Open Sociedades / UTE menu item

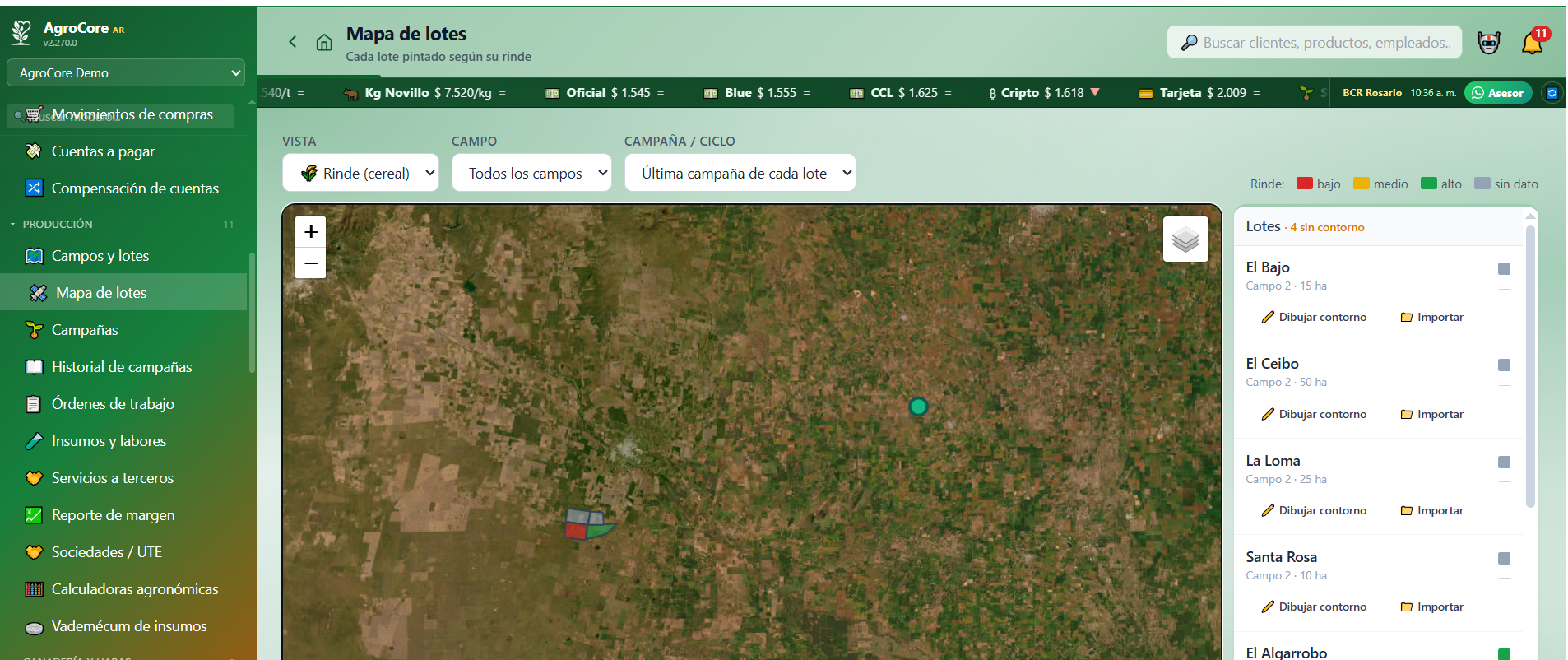pyautogui.click(x=123, y=552)
